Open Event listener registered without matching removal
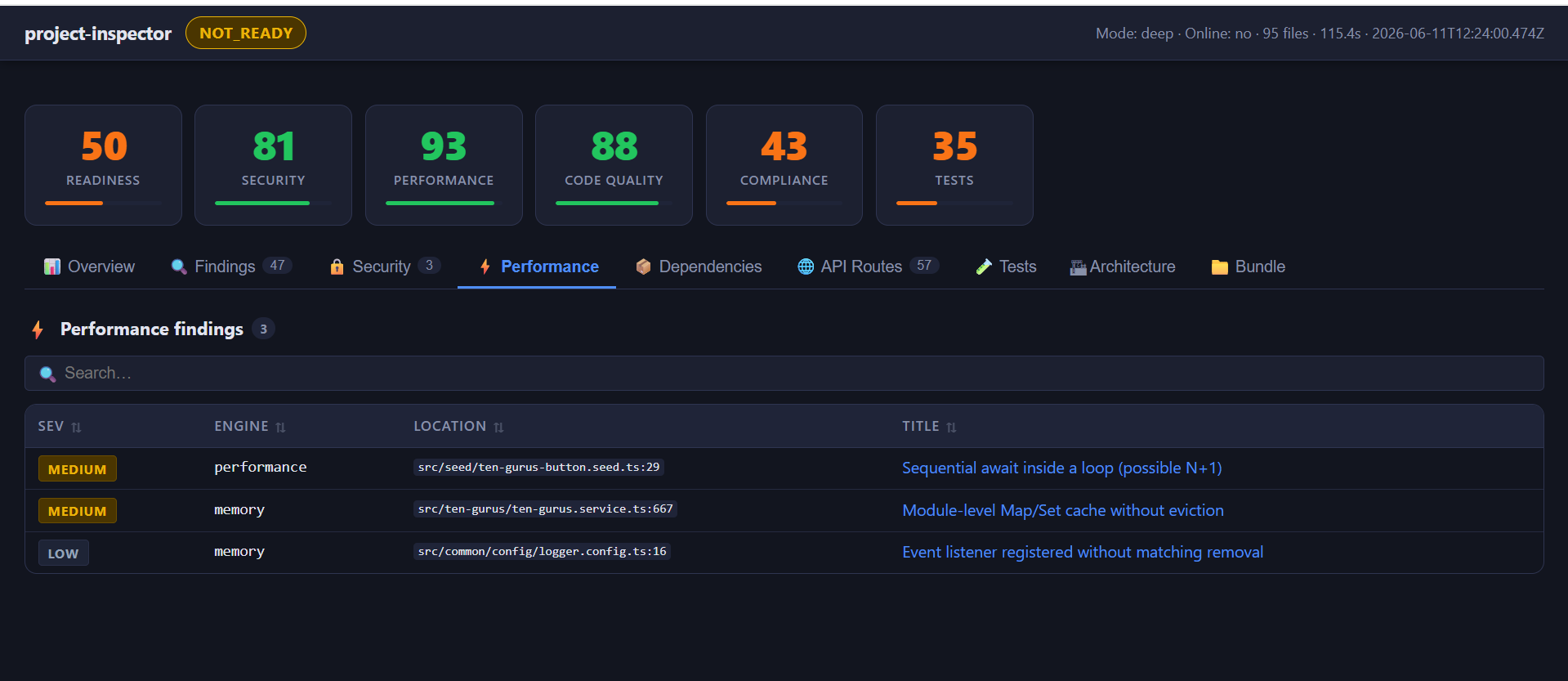Image resolution: width=1568 pixels, height=681 pixels. tap(1083, 552)
